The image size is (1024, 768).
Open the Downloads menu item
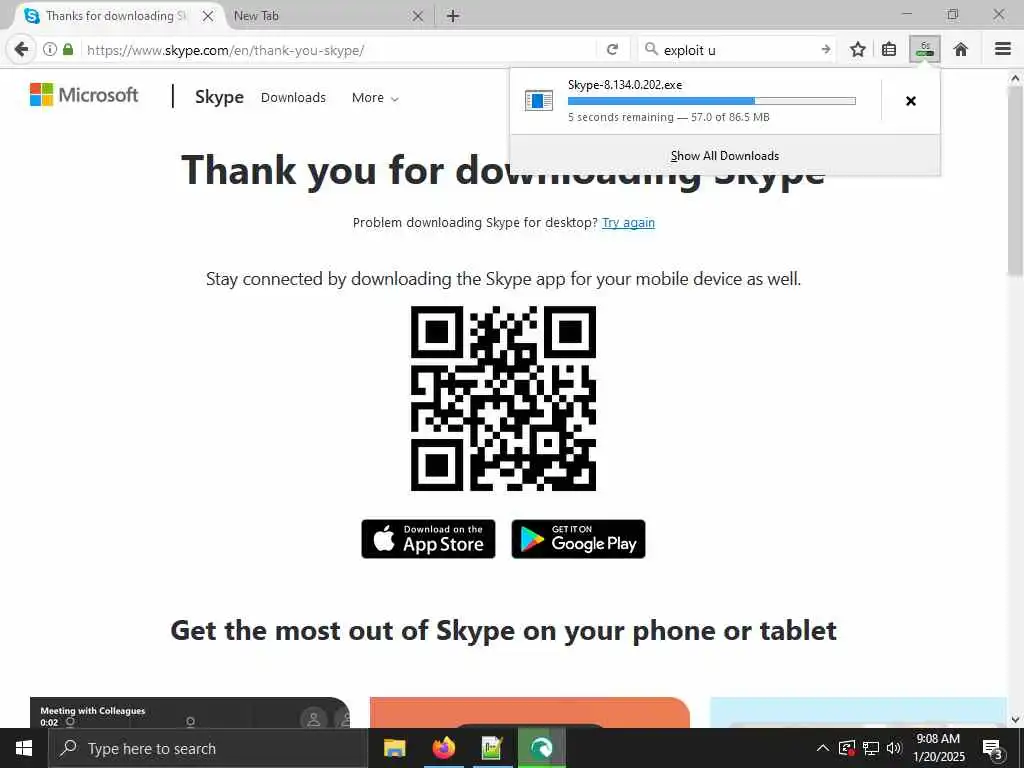click(x=293, y=97)
